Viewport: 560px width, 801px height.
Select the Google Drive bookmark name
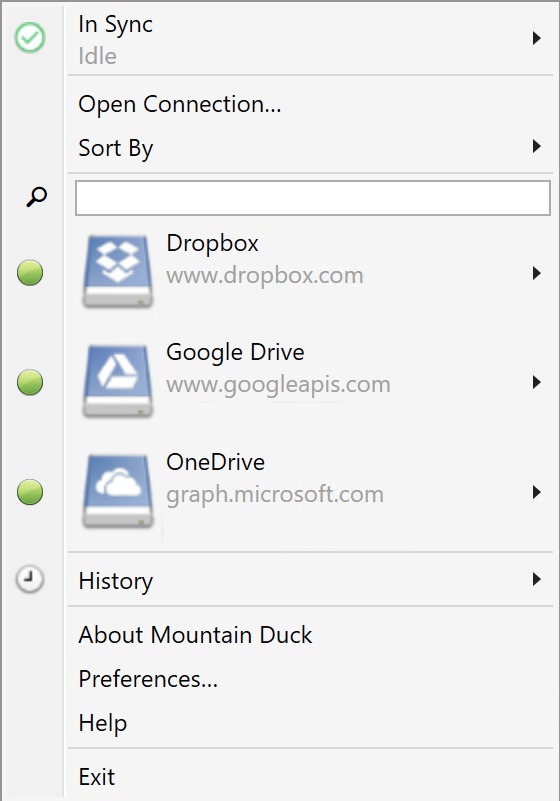coord(236,353)
